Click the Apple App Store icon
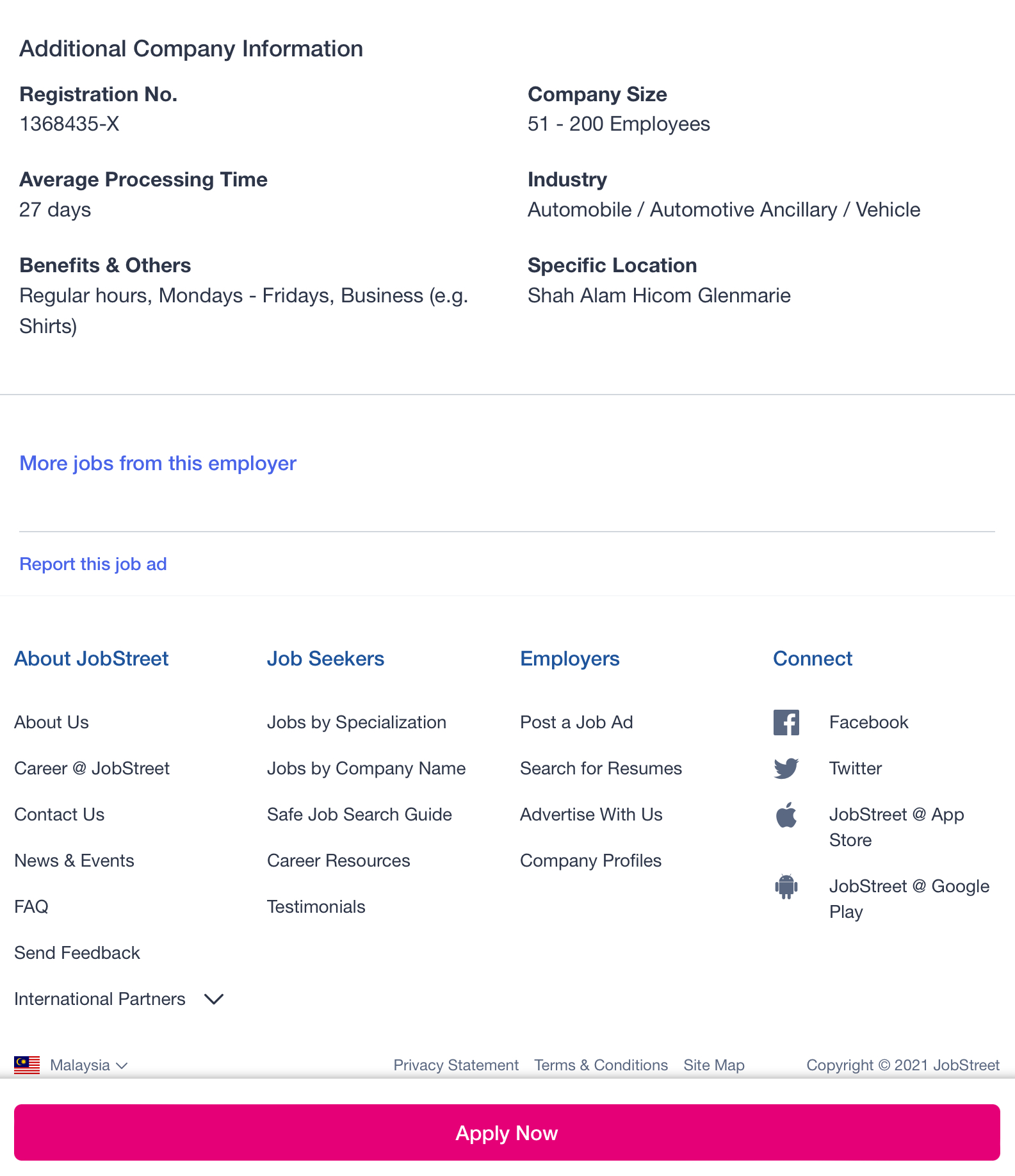 (786, 815)
